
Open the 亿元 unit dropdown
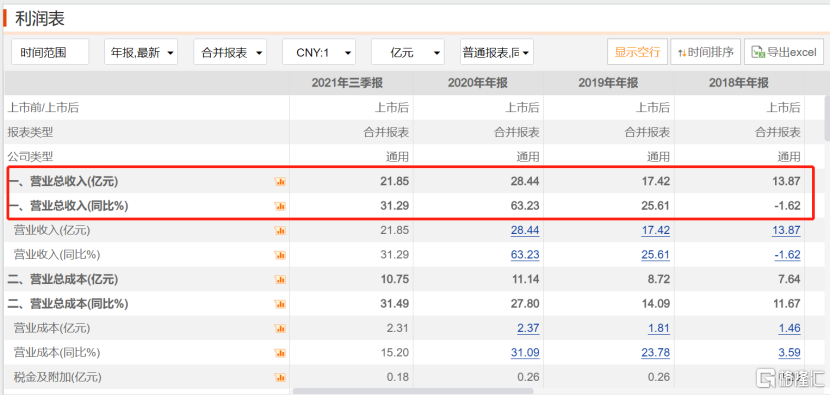click(x=408, y=52)
